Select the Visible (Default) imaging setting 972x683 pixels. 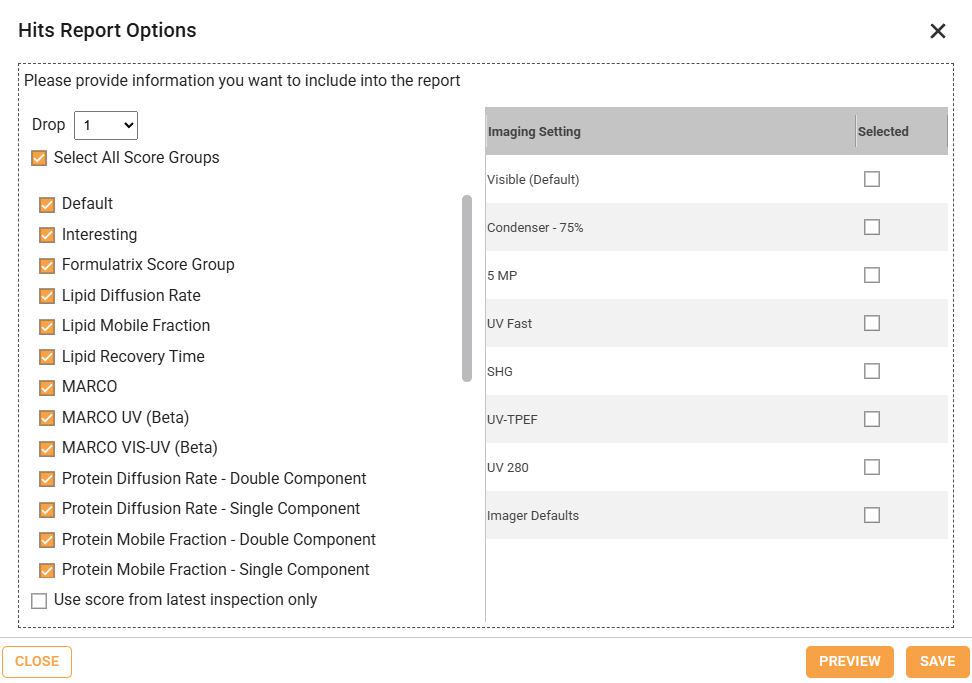[x=872, y=179]
